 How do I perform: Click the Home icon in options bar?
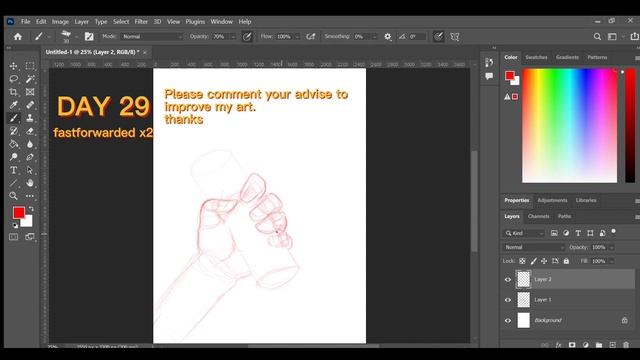pyautogui.click(x=18, y=37)
